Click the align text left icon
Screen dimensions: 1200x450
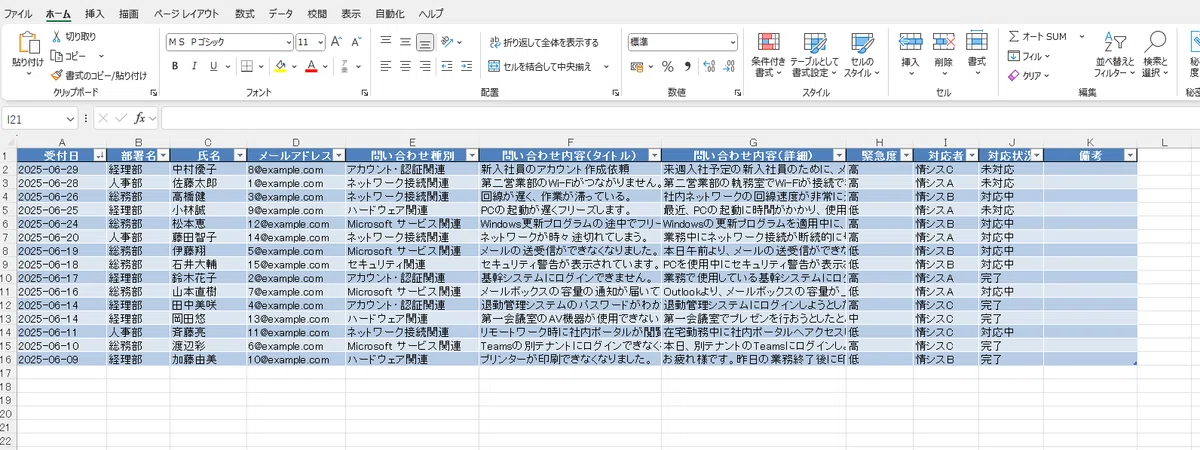[386, 66]
